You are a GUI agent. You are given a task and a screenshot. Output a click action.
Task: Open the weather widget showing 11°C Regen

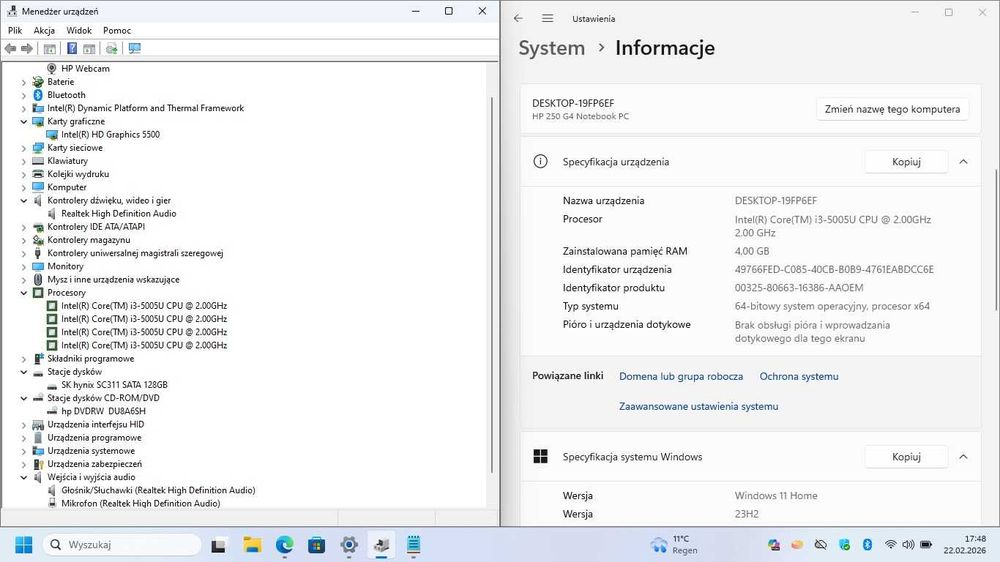tap(674, 545)
